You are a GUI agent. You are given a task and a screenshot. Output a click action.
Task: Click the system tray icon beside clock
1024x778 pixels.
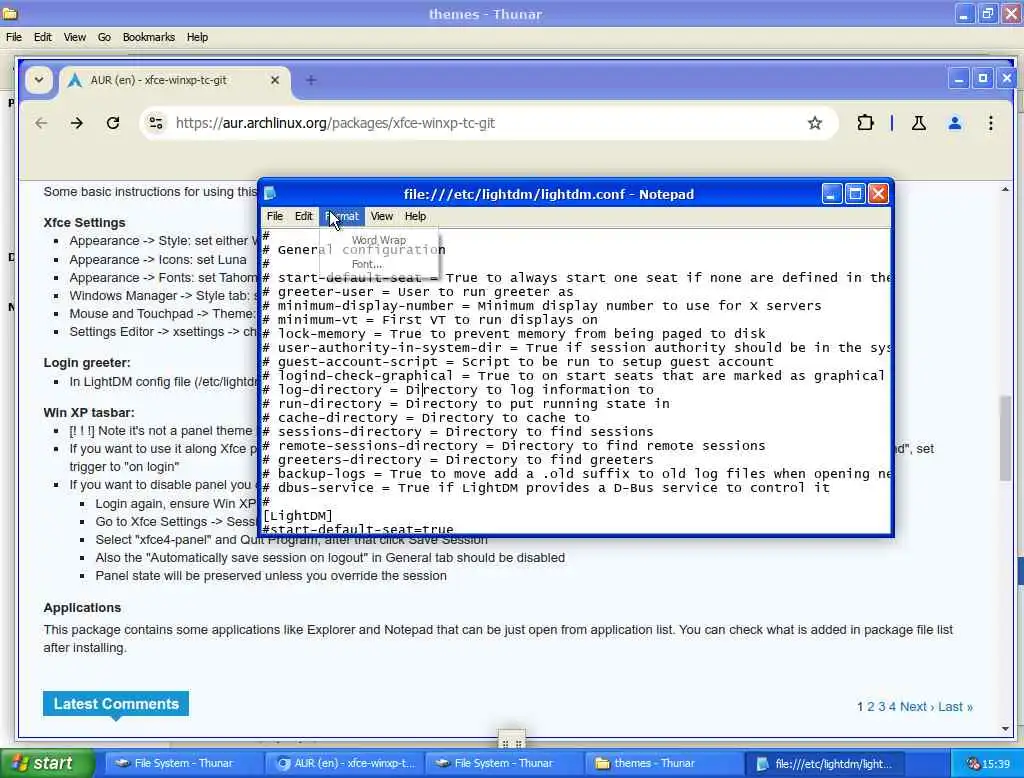(973, 764)
